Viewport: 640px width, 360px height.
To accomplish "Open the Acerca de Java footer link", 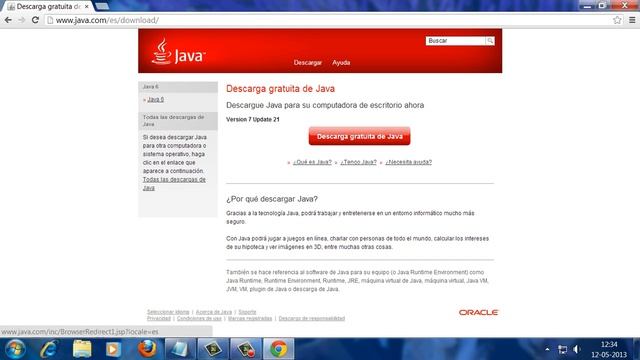I will [x=214, y=312].
